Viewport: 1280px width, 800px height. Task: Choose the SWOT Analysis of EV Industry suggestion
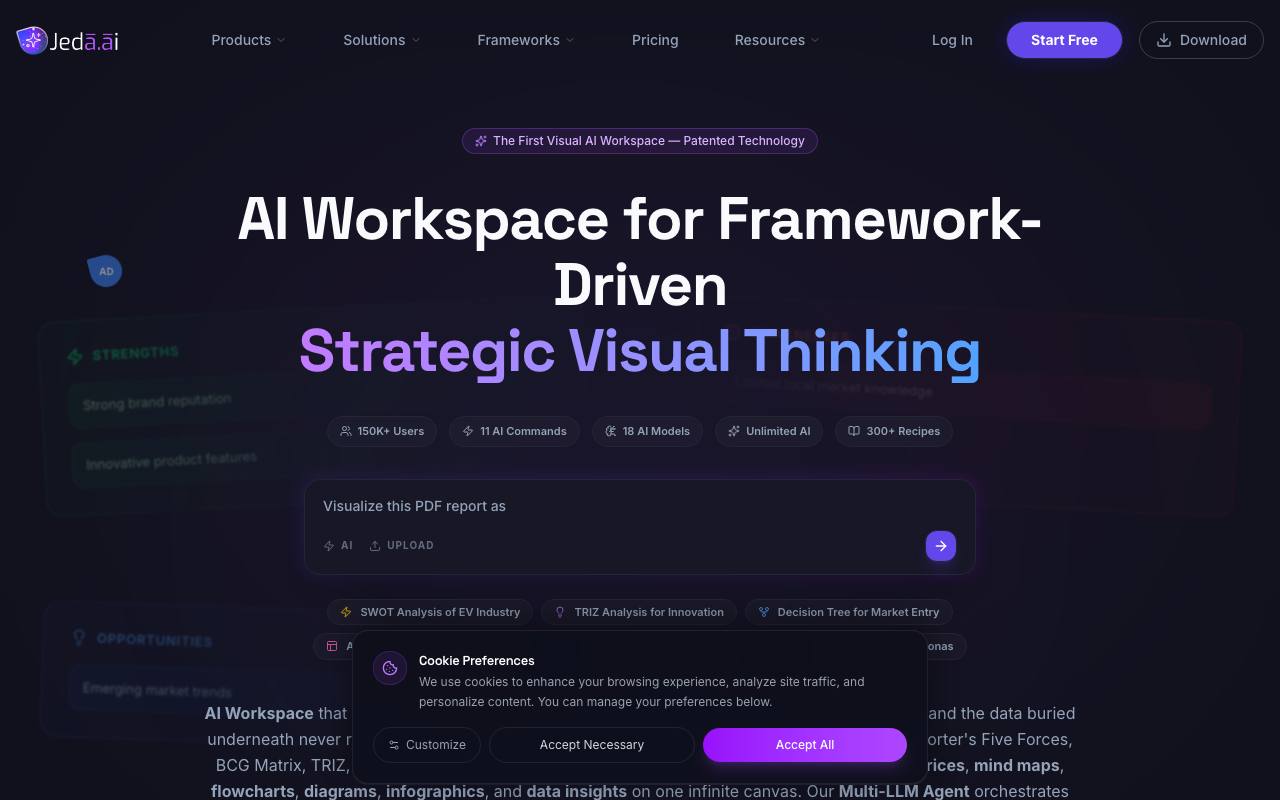tap(430, 612)
